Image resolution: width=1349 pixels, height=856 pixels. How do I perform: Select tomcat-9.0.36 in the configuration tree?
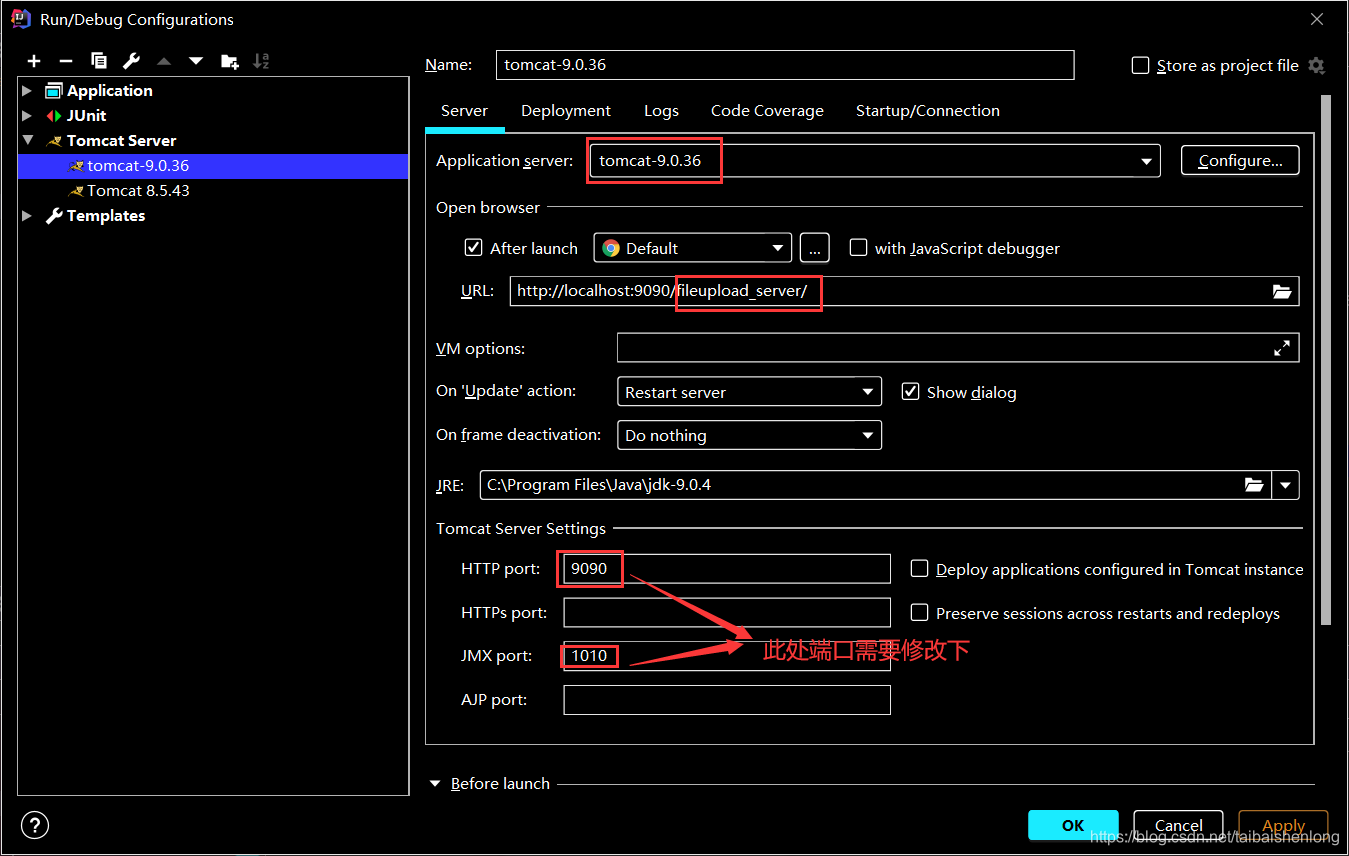[213, 166]
